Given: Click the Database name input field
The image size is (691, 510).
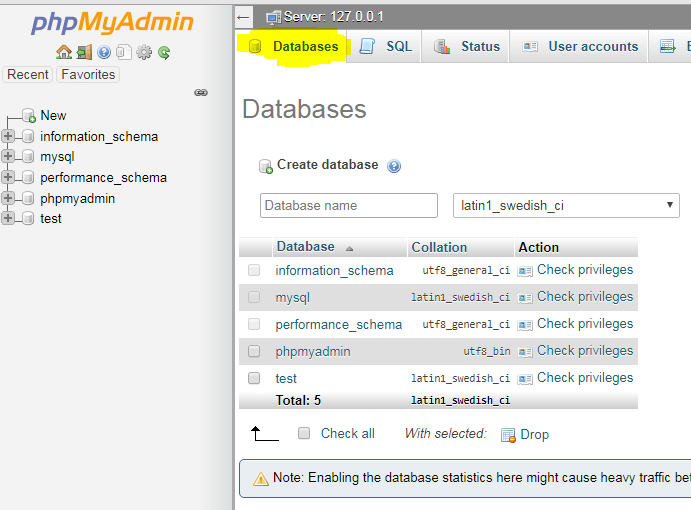Looking at the screenshot, I should [x=349, y=205].
